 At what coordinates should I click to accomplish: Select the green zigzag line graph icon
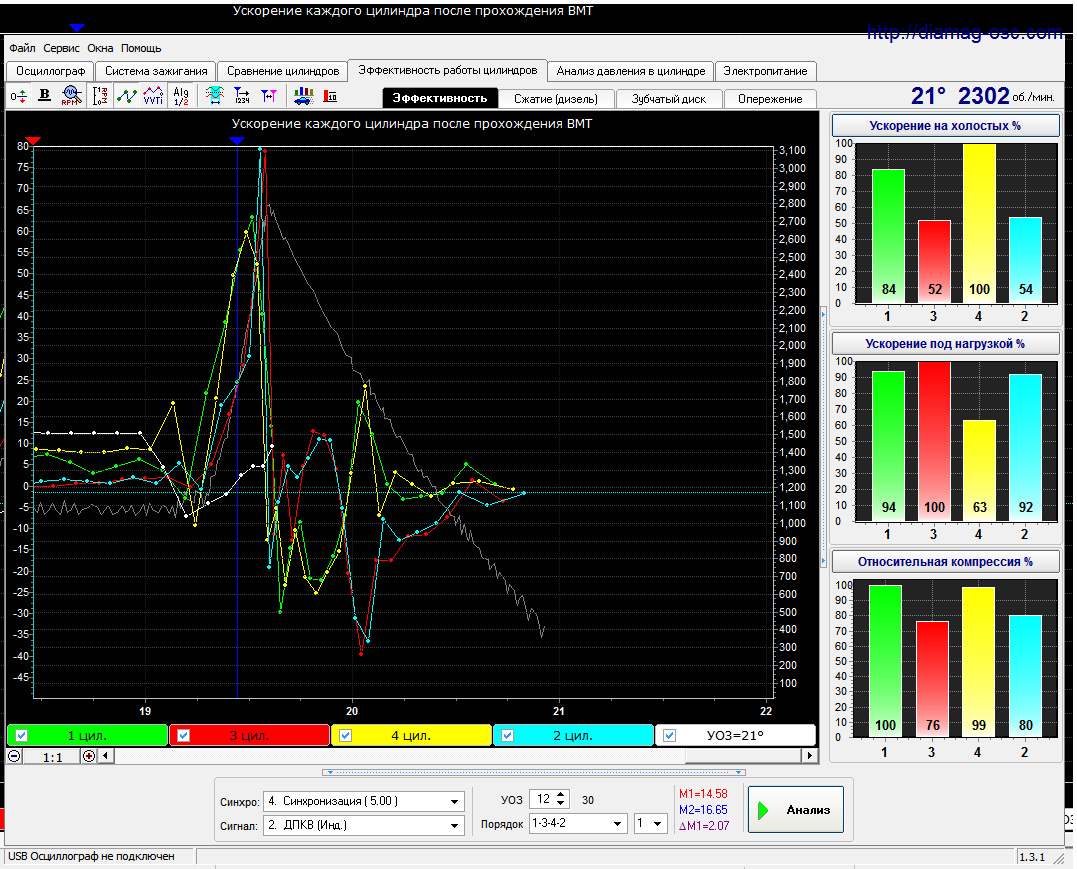coord(126,95)
